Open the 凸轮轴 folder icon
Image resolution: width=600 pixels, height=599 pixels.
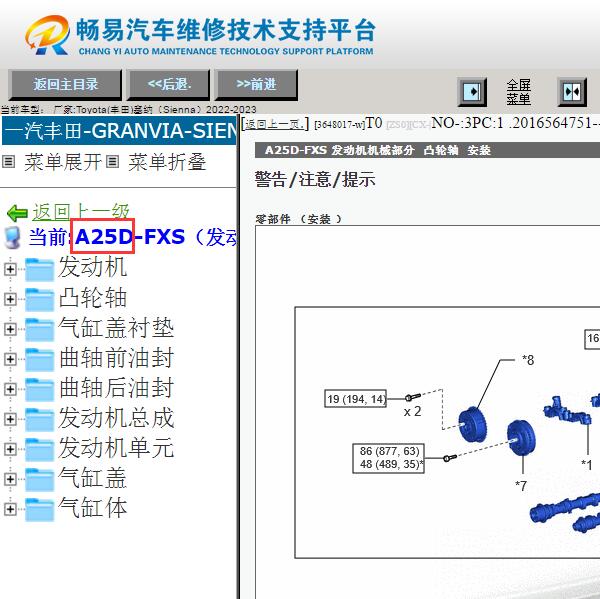[x=39, y=299]
